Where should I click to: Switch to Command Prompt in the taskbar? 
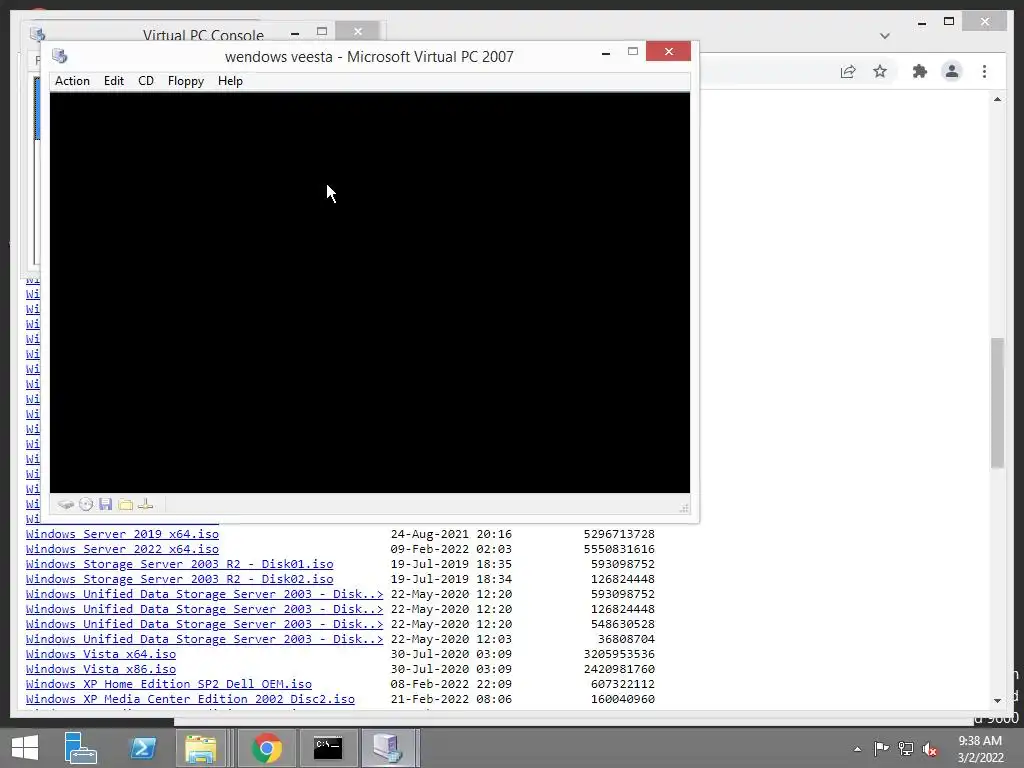(x=328, y=748)
